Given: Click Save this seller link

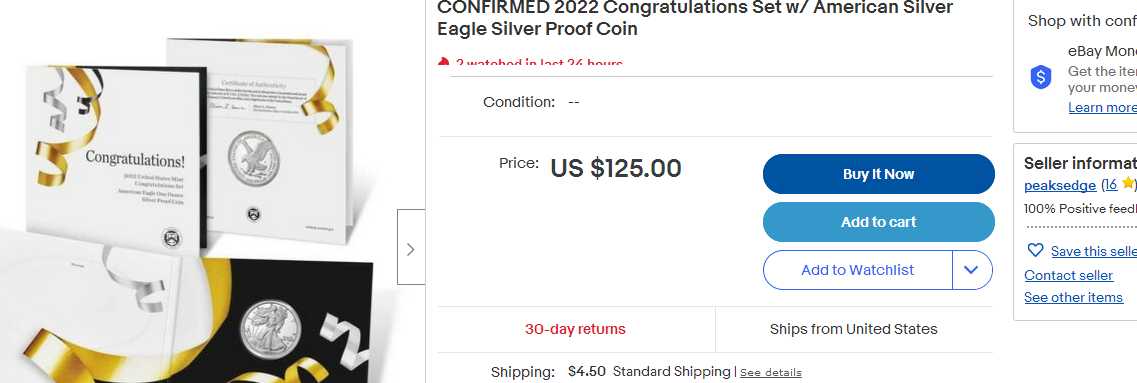Looking at the screenshot, I should coord(1093,251).
